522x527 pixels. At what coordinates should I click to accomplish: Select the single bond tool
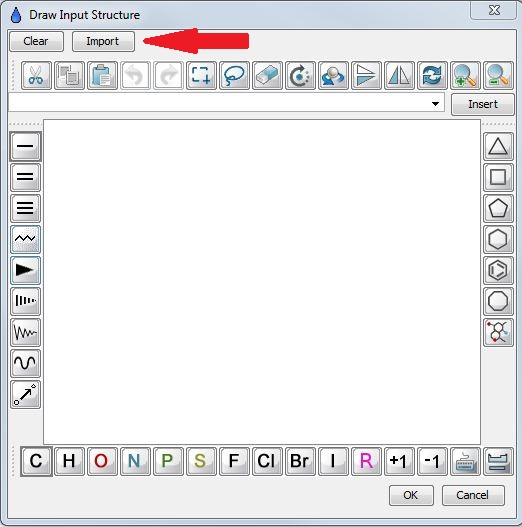click(26, 146)
